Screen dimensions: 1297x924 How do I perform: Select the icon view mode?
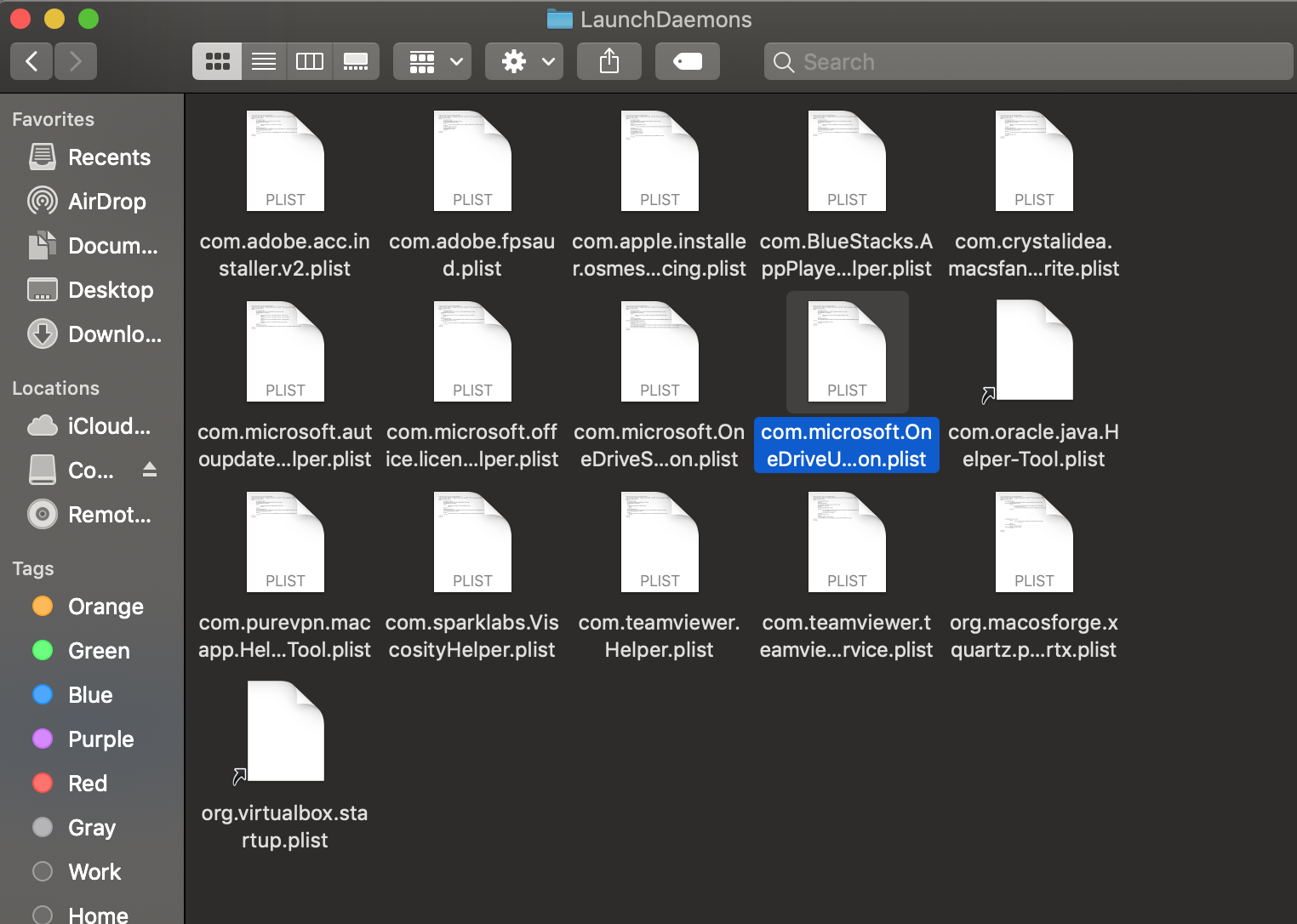[216, 60]
